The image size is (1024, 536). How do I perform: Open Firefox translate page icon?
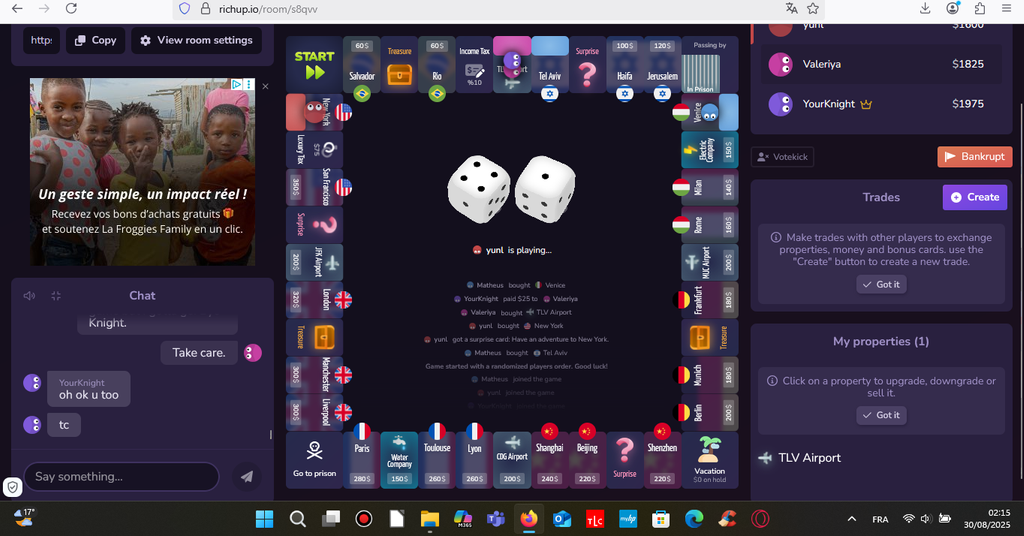(791, 8)
